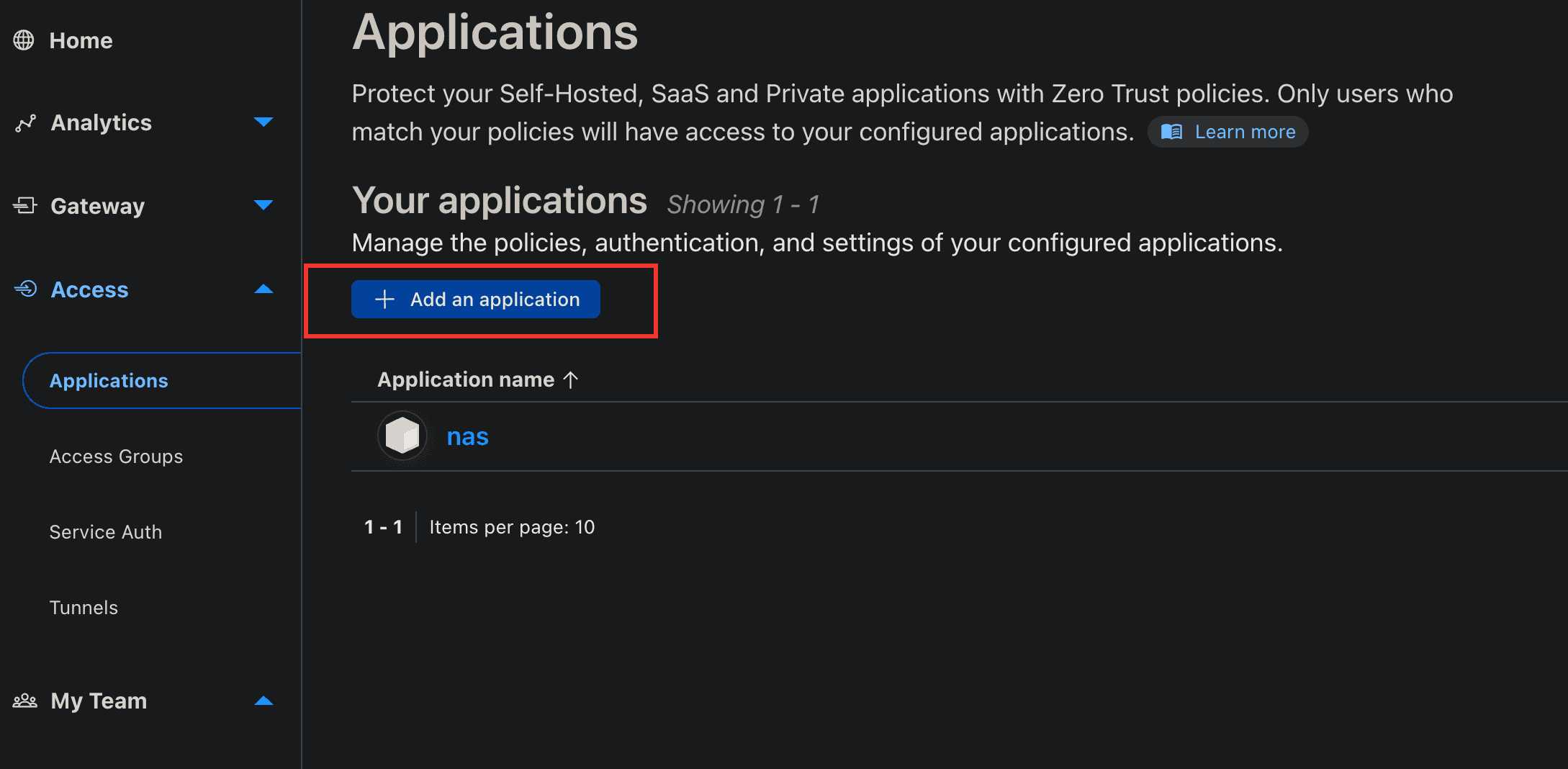Screen dimensions: 1568x769
Task: Click the Analytics graph icon
Action: coord(25,123)
